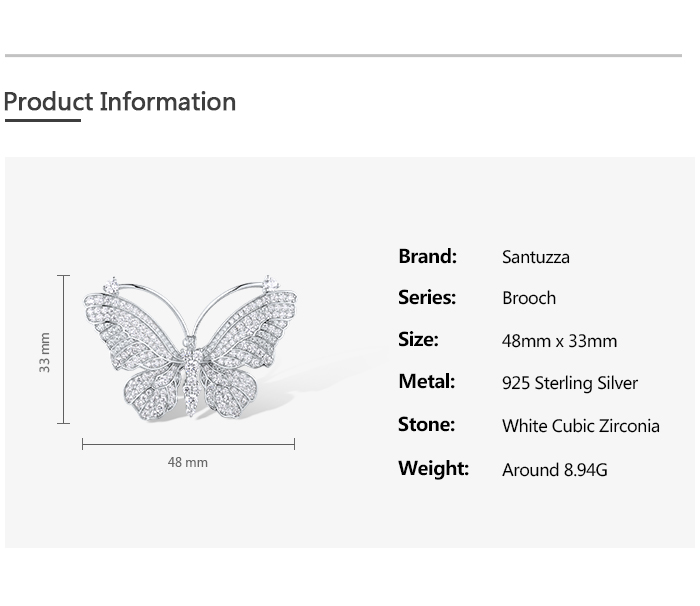The image size is (700, 606).
Task: Click the Series: label
Action: [427, 297]
